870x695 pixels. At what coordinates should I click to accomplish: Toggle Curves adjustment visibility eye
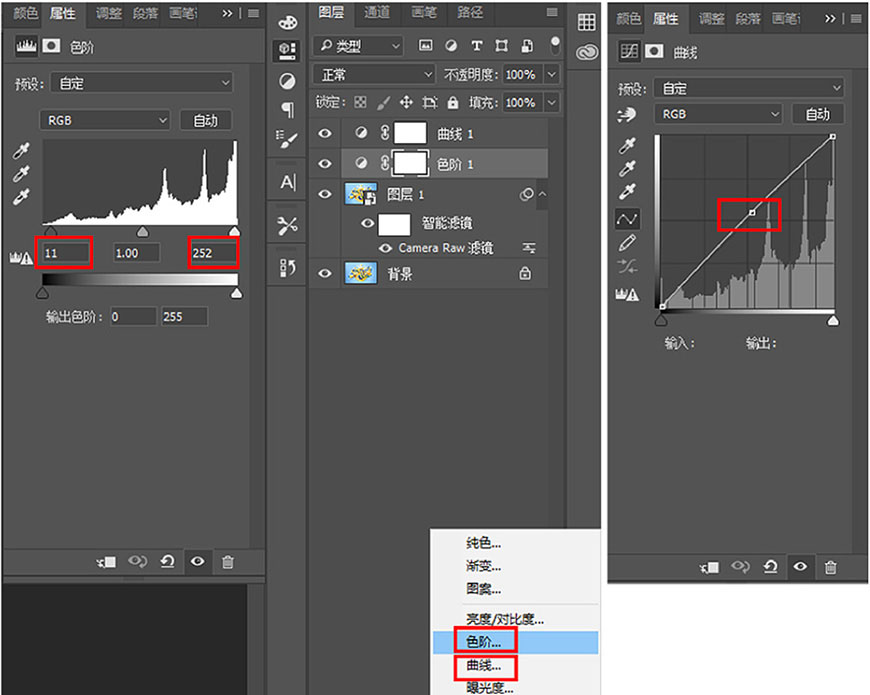pyautogui.click(x=800, y=566)
